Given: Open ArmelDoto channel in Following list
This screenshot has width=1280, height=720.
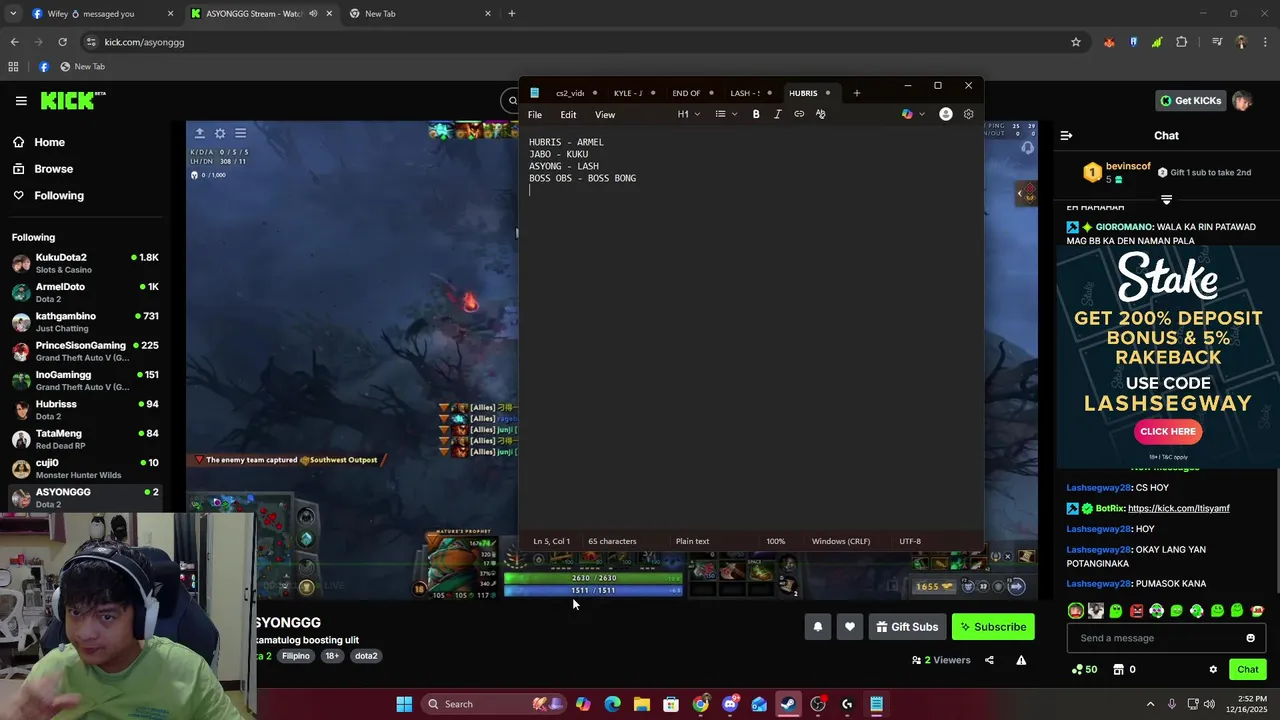Looking at the screenshot, I should click(x=85, y=292).
